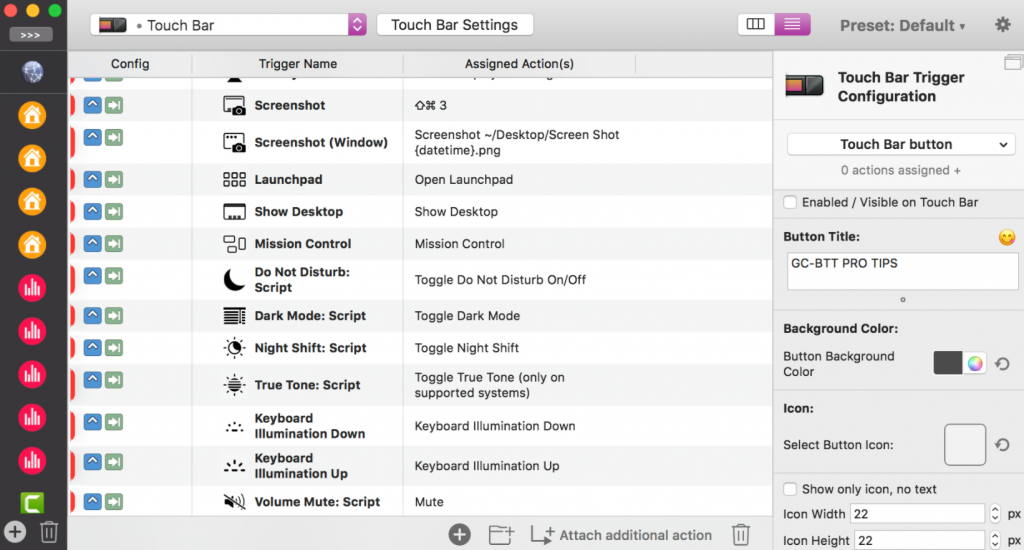
Task: Open the Touch Bar trigger category dropdown
Action: pos(228,25)
